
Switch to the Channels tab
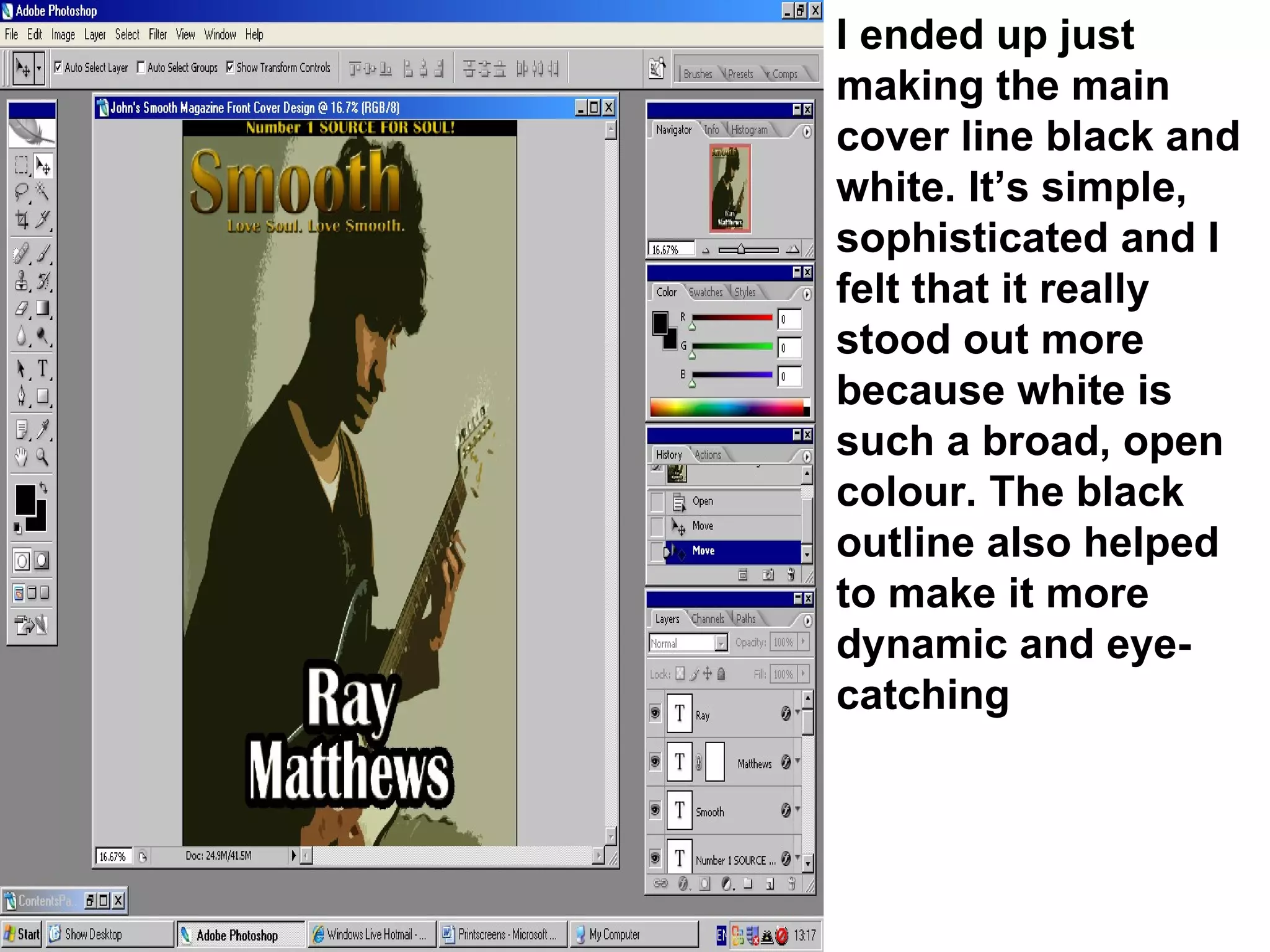pyautogui.click(x=707, y=619)
